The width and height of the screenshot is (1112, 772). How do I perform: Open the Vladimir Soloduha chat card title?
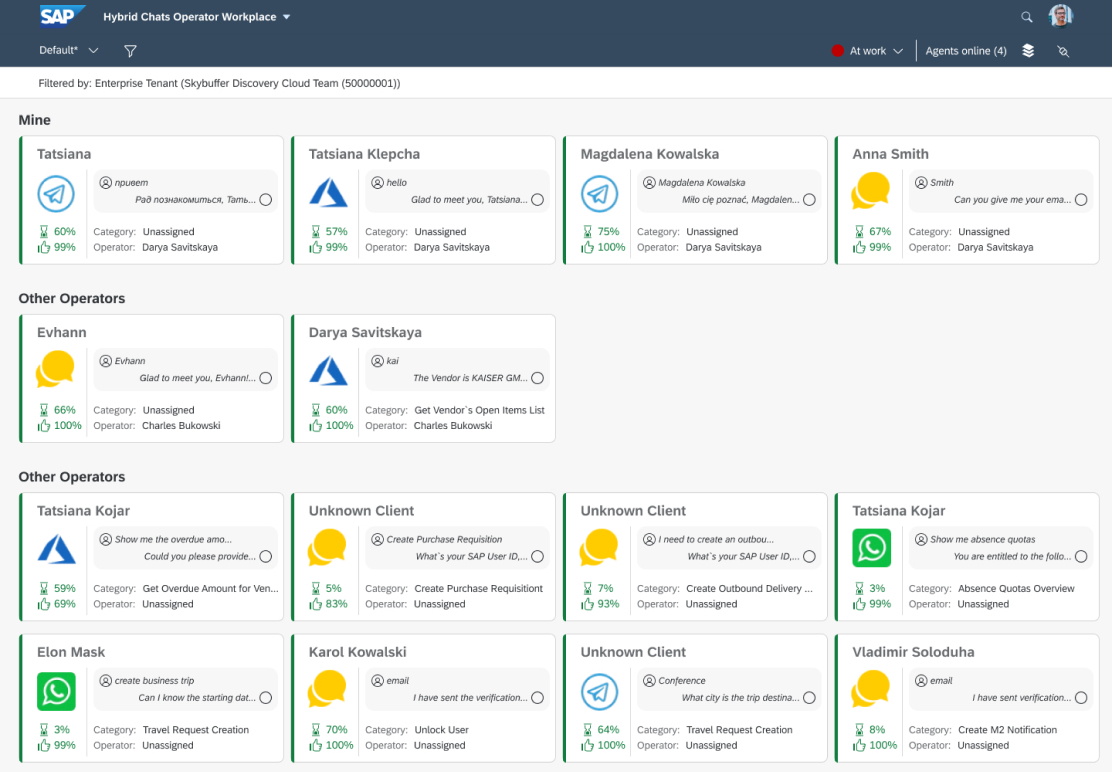click(x=913, y=651)
